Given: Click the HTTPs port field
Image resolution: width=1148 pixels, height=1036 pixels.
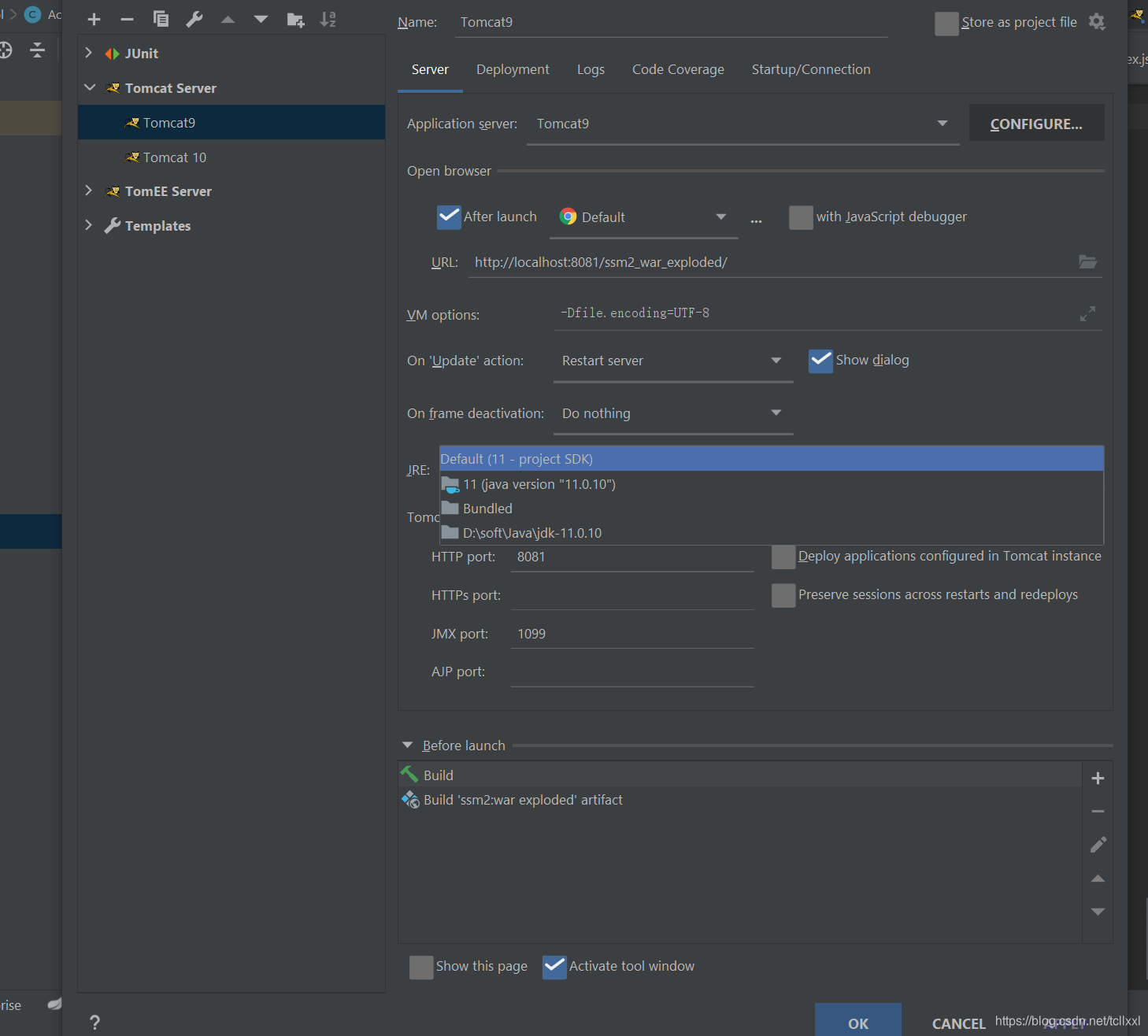Looking at the screenshot, I should point(632,595).
